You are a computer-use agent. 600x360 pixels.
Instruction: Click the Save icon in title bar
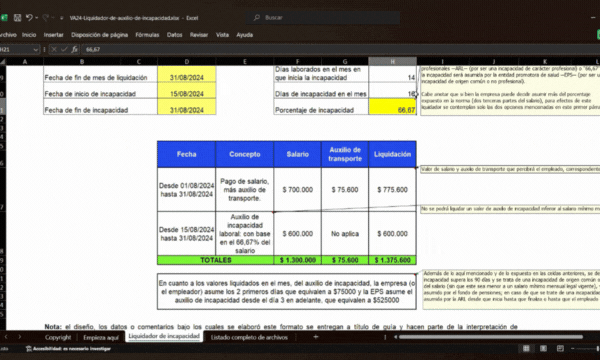(17, 18)
